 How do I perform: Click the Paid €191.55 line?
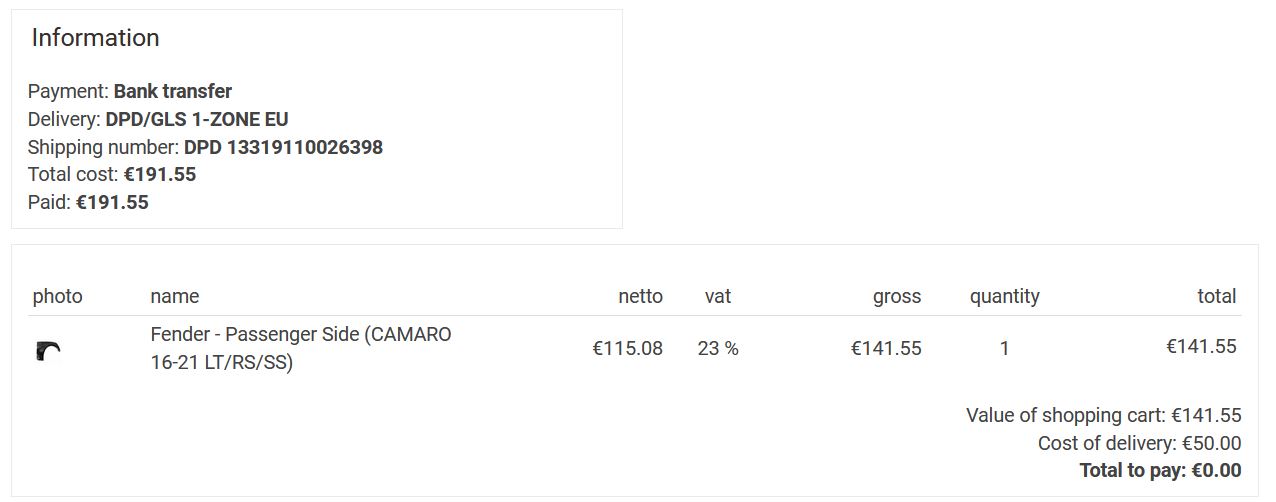88,202
